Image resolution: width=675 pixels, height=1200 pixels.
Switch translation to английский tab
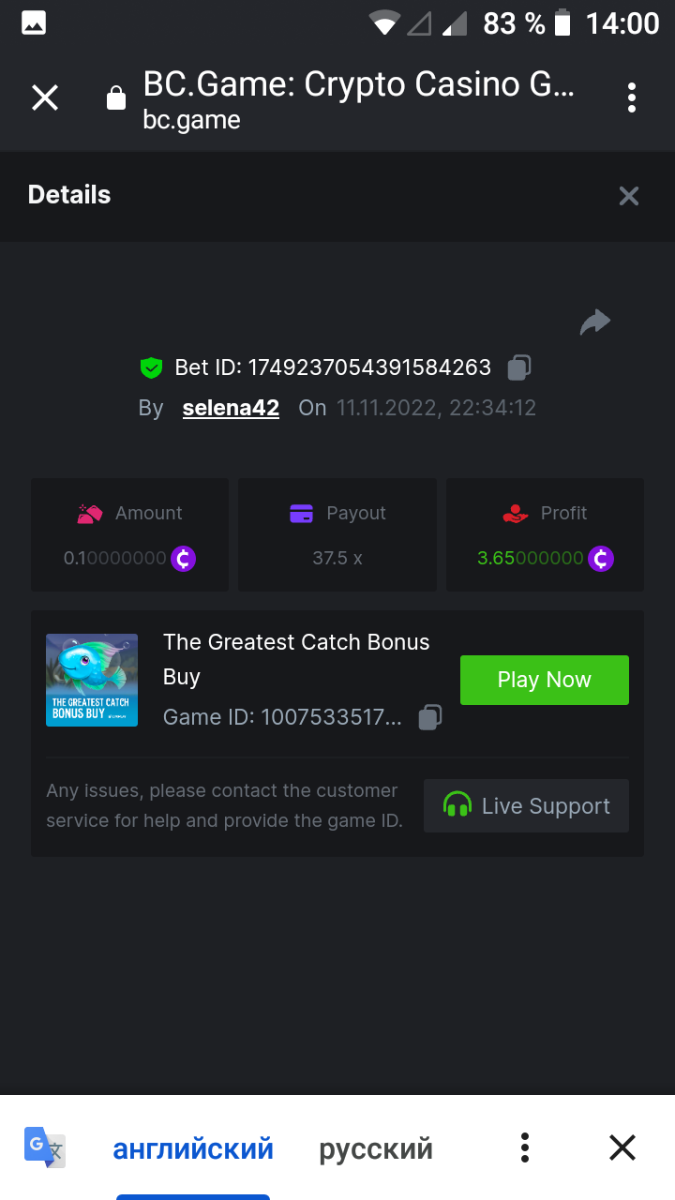coord(193,1149)
